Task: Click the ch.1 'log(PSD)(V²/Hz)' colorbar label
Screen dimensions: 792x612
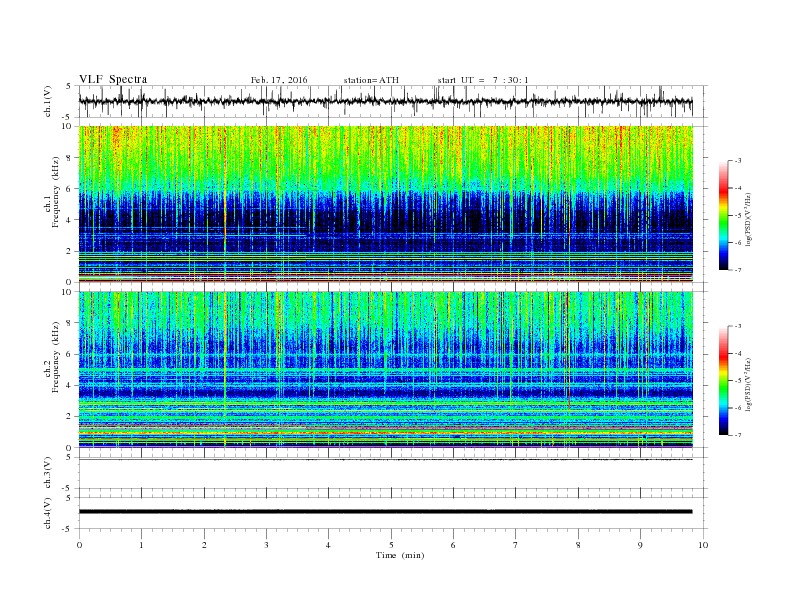Action: point(748,219)
